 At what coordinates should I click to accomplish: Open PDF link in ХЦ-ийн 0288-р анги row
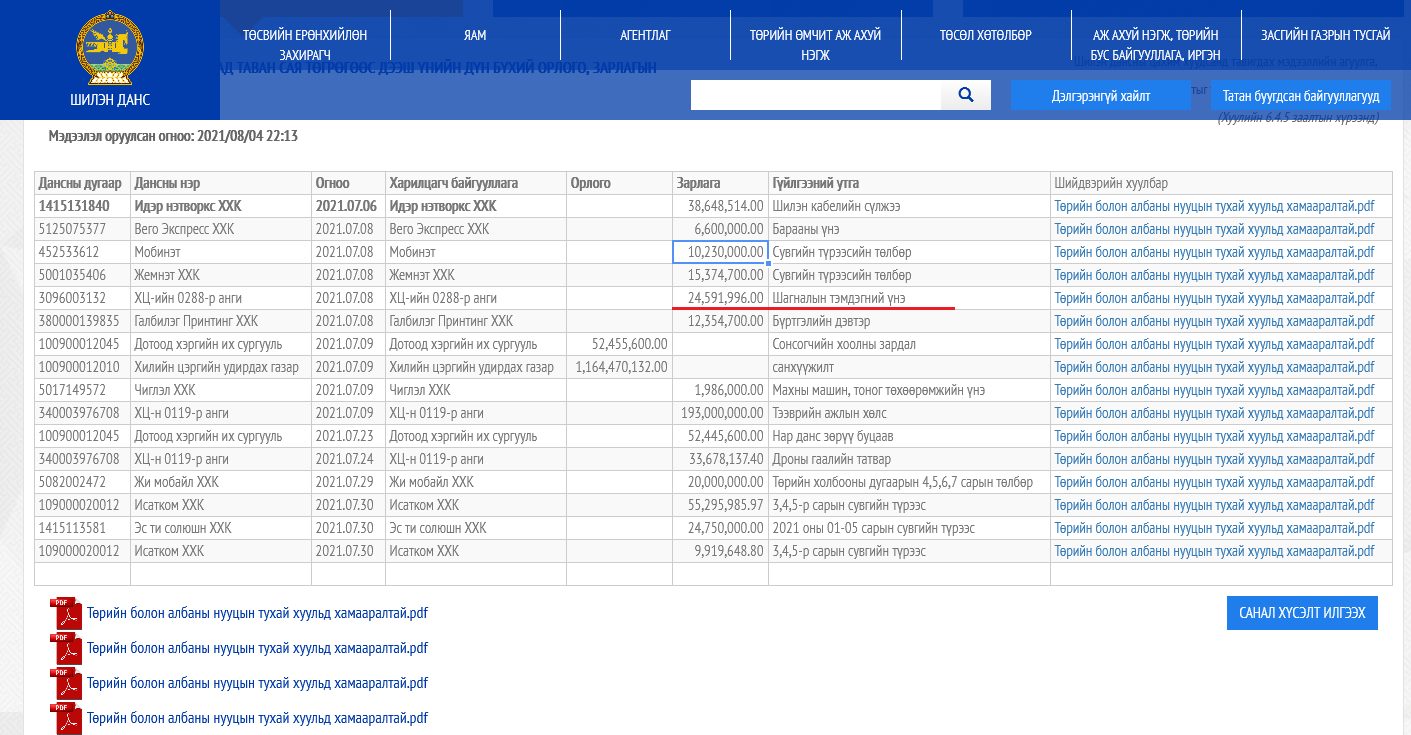1214,298
